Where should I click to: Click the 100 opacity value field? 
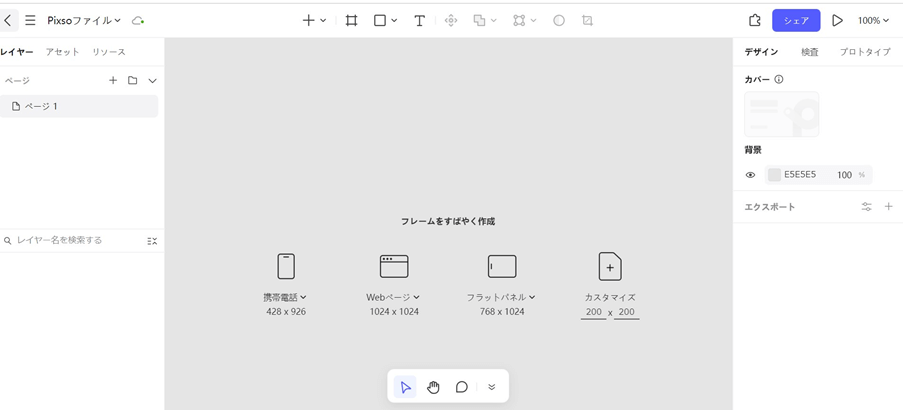point(844,175)
